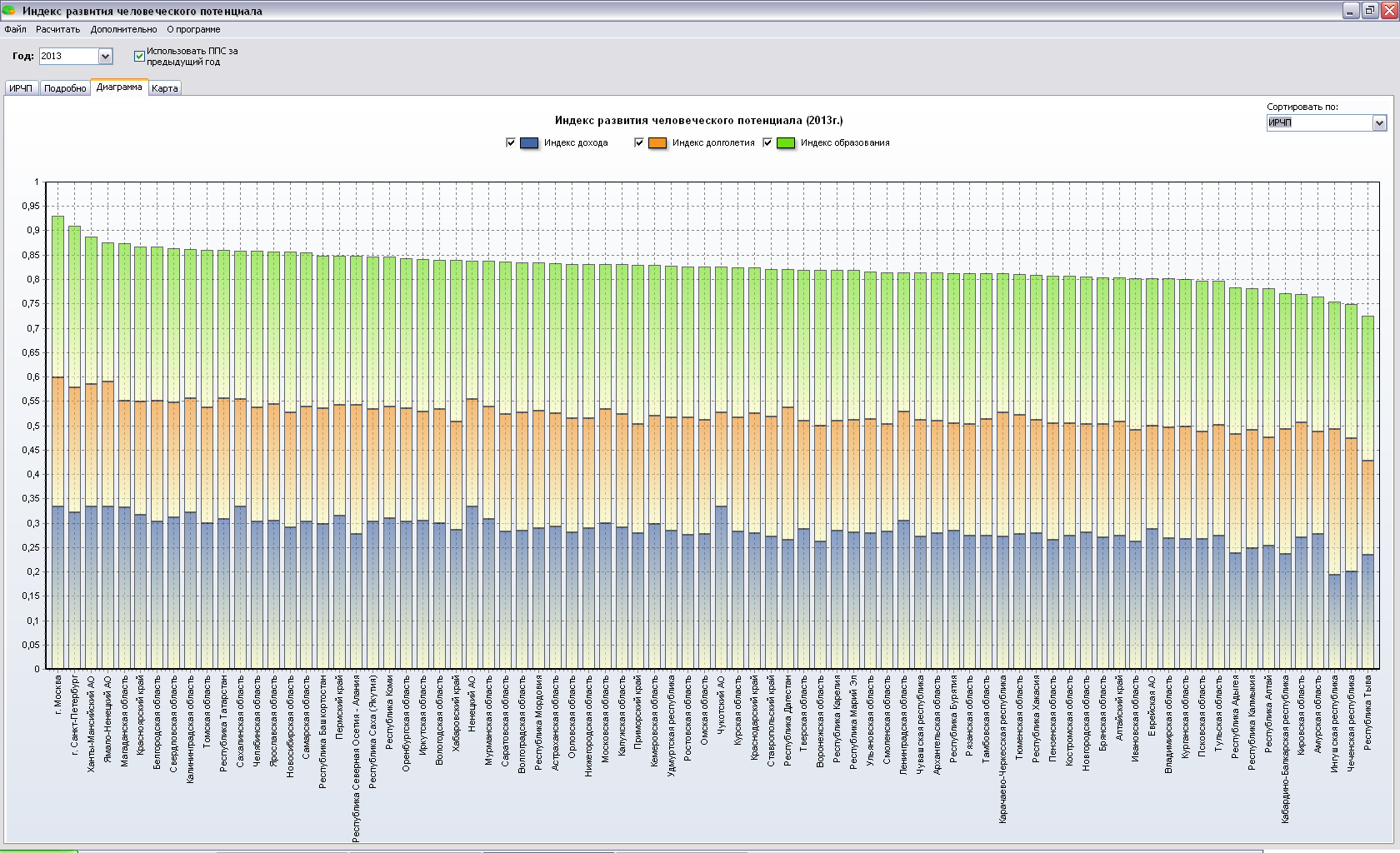This screenshot has height=853, width=1400.
Task: Click the orange longevity index legend swatch
Action: (657, 143)
